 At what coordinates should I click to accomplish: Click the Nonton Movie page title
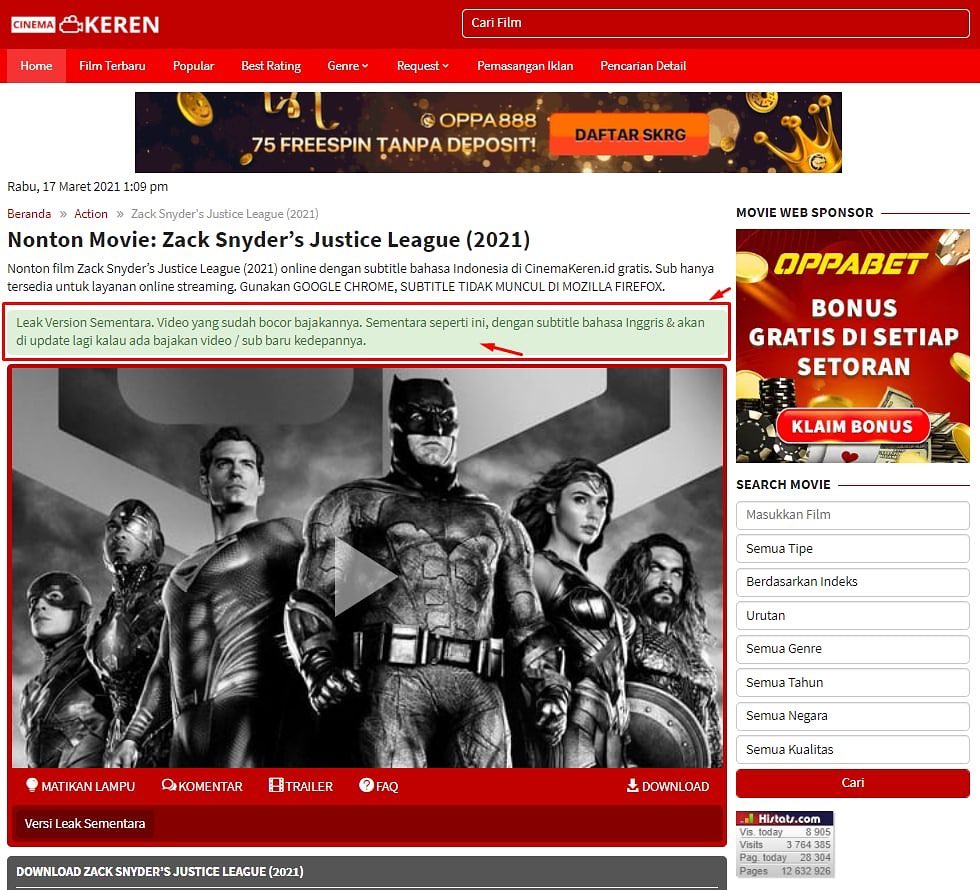tap(269, 239)
